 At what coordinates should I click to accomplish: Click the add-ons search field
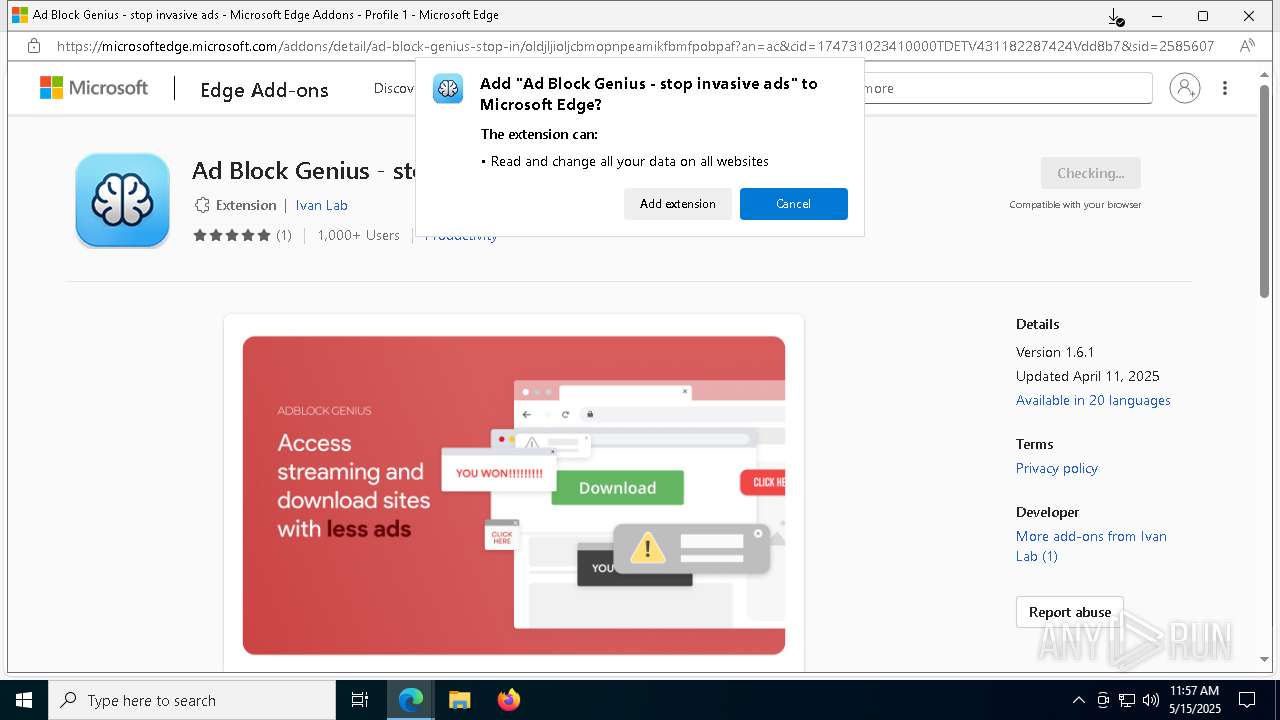click(1006, 88)
